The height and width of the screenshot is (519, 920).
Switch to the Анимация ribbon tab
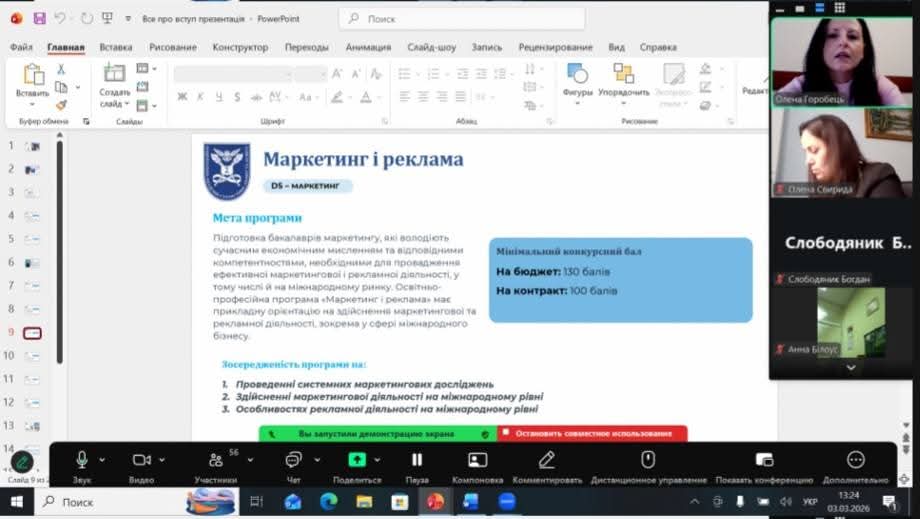click(x=368, y=47)
